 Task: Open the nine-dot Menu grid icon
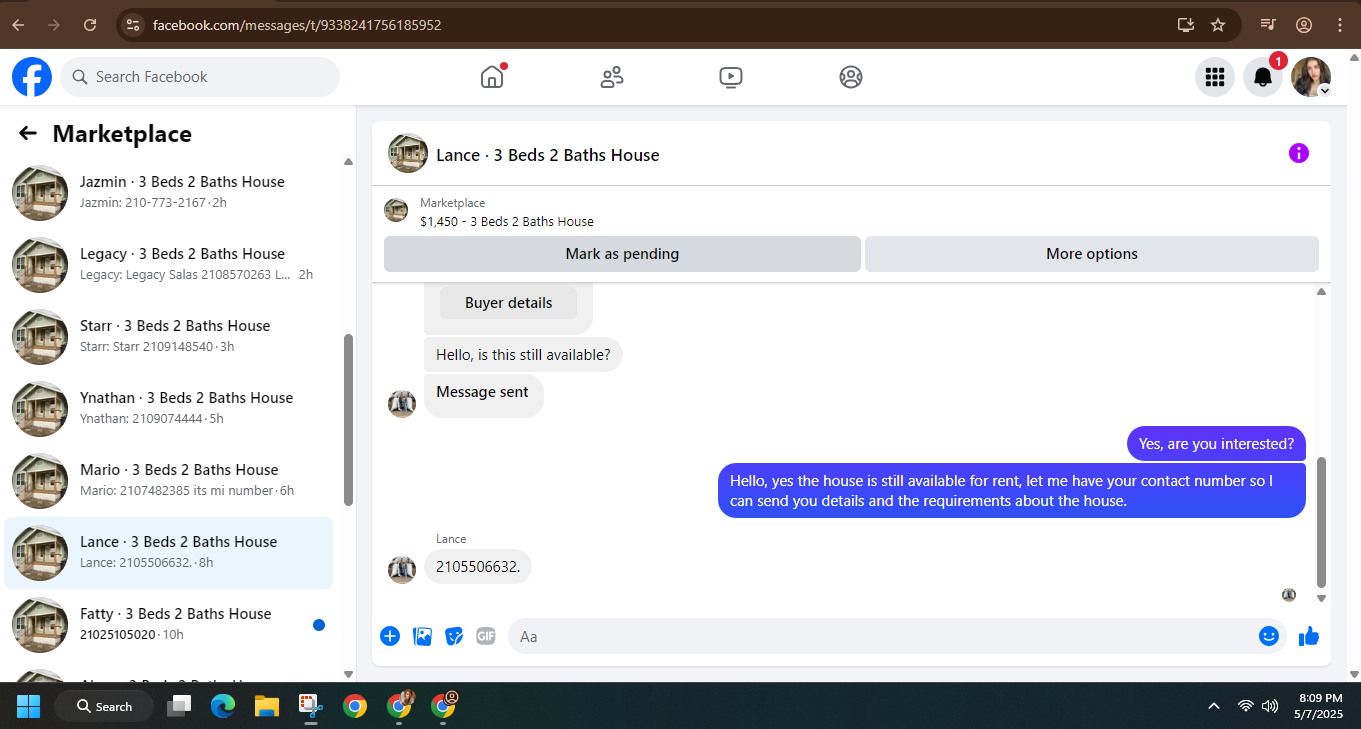pyautogui.click(x=1215, y=77)
